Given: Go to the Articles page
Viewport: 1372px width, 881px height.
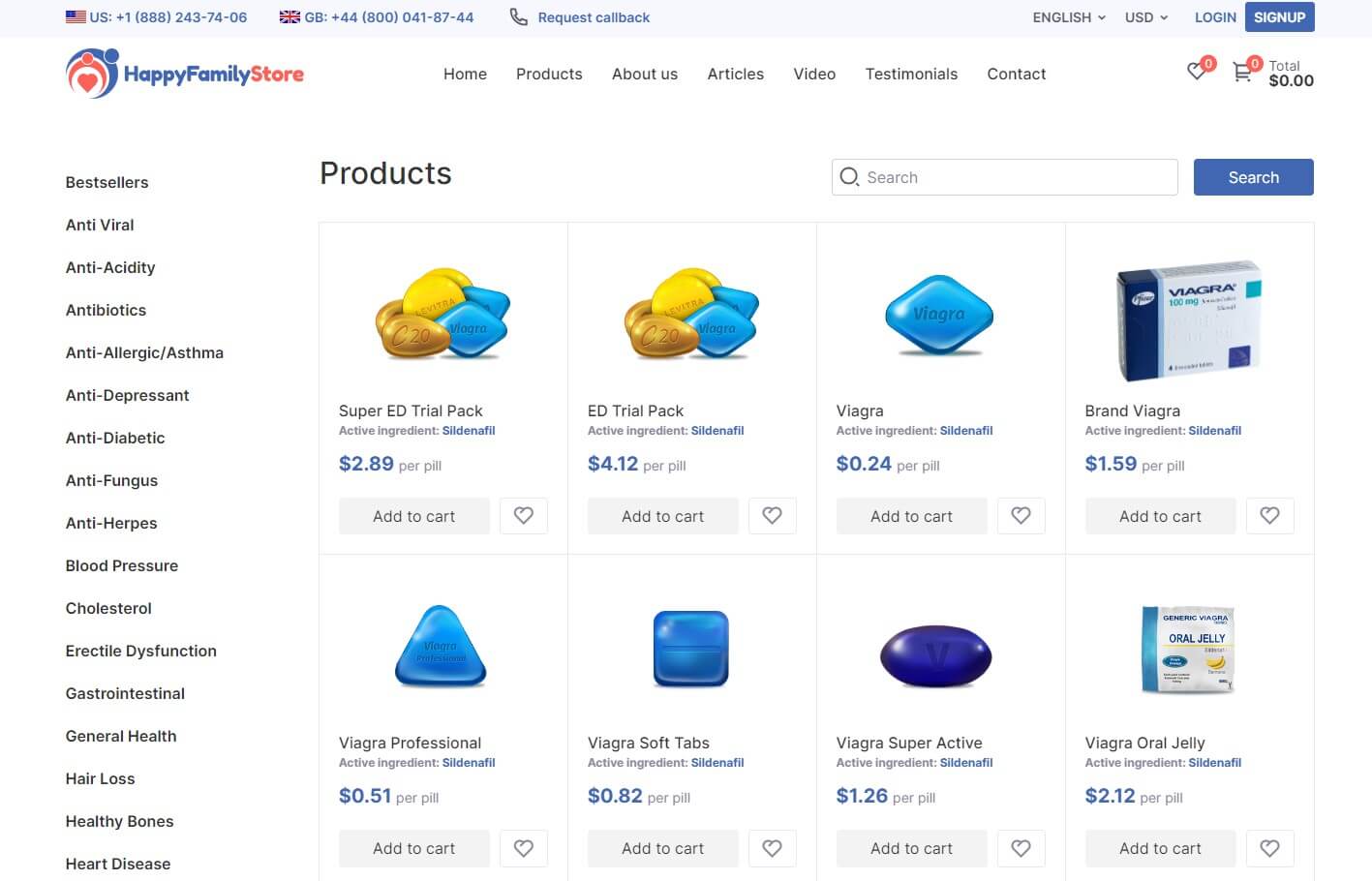Looking at the screenshot, I should pos(735,74).
